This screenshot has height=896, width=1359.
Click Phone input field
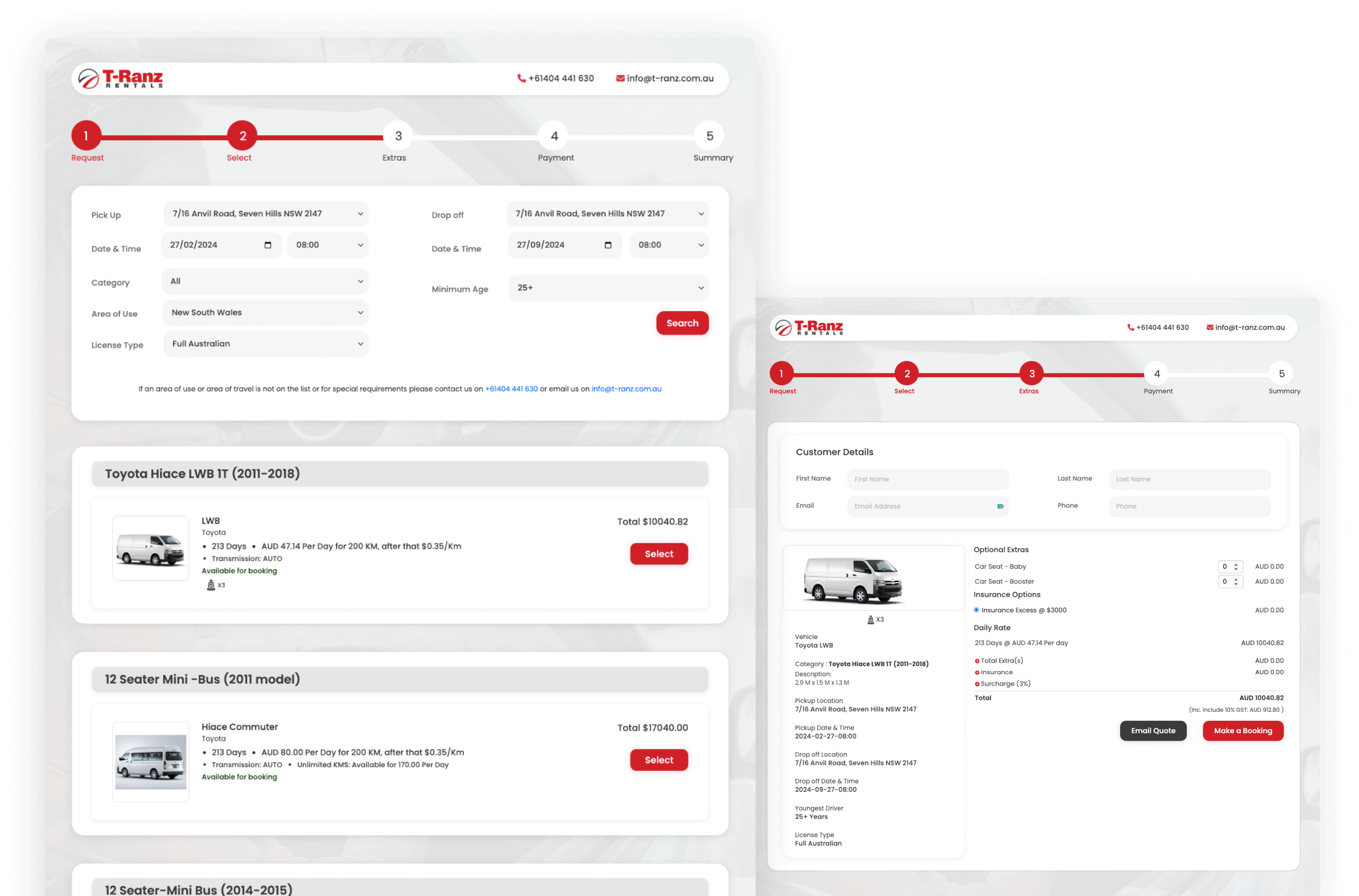[1190, 506]
